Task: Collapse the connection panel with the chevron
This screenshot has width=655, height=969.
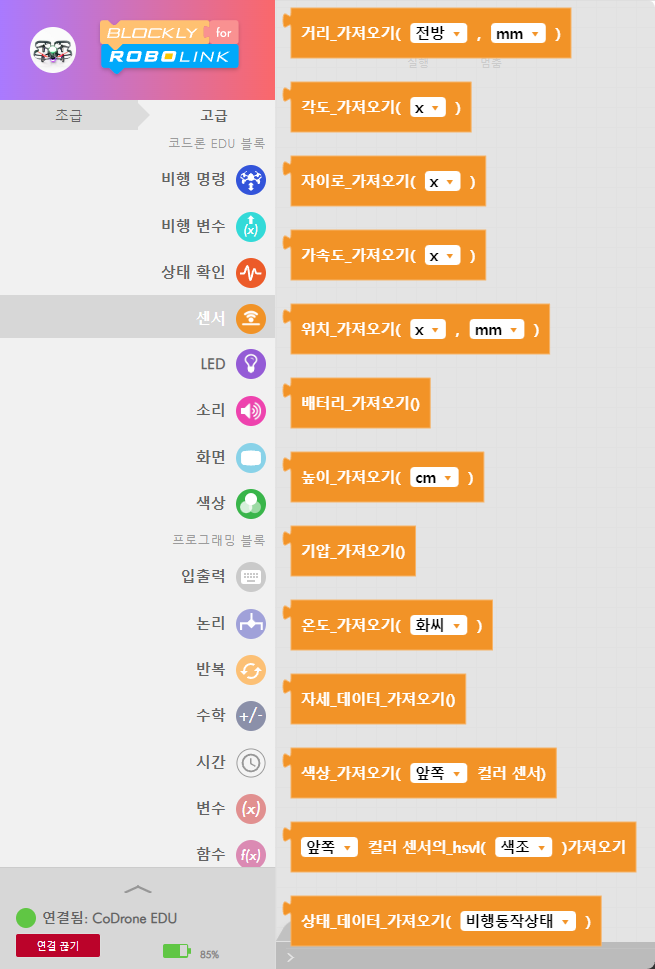Action: point(137,888)
